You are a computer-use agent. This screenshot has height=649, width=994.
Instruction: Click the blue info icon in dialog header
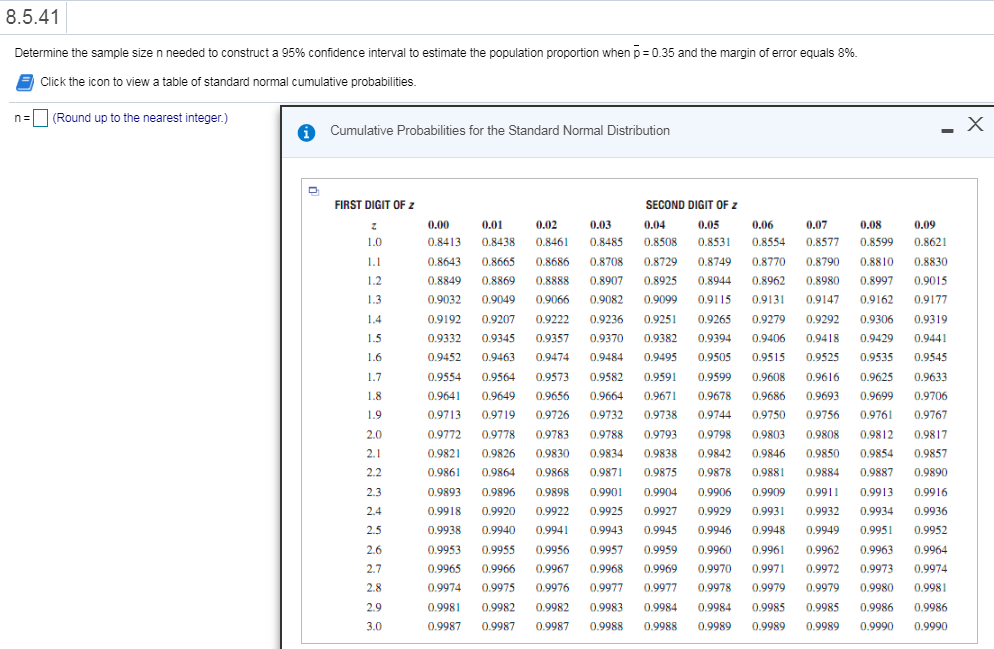(x=306, y=132)
